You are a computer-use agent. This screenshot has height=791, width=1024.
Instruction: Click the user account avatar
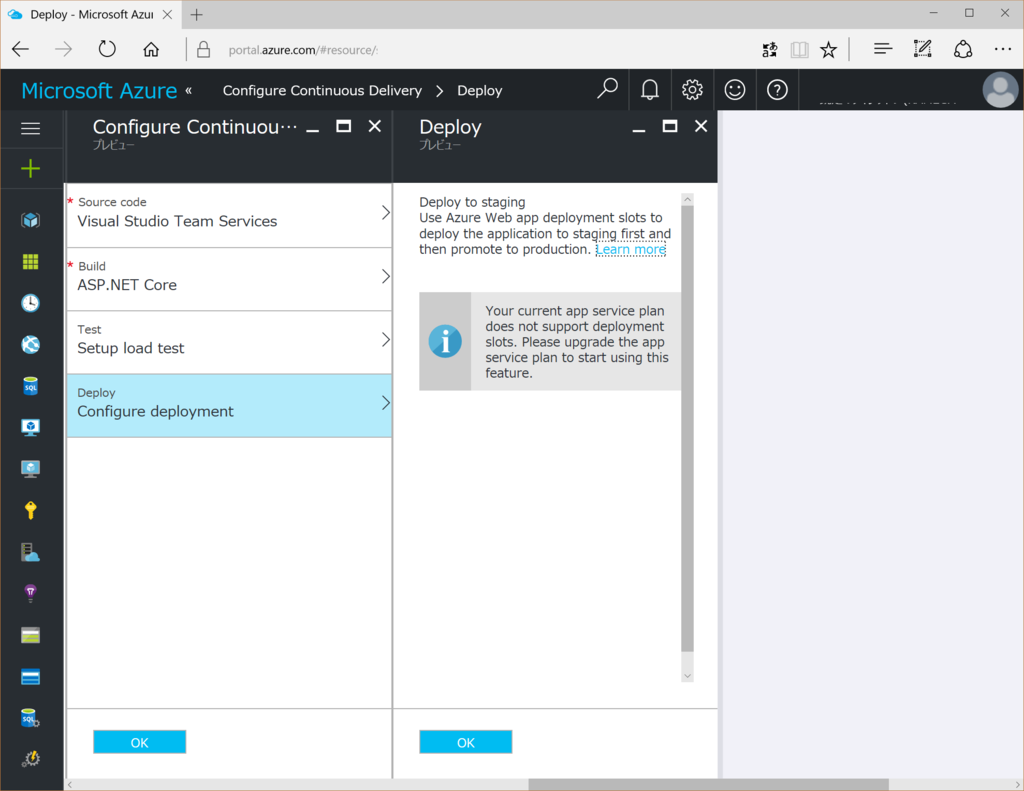(x=1000, y=89)
